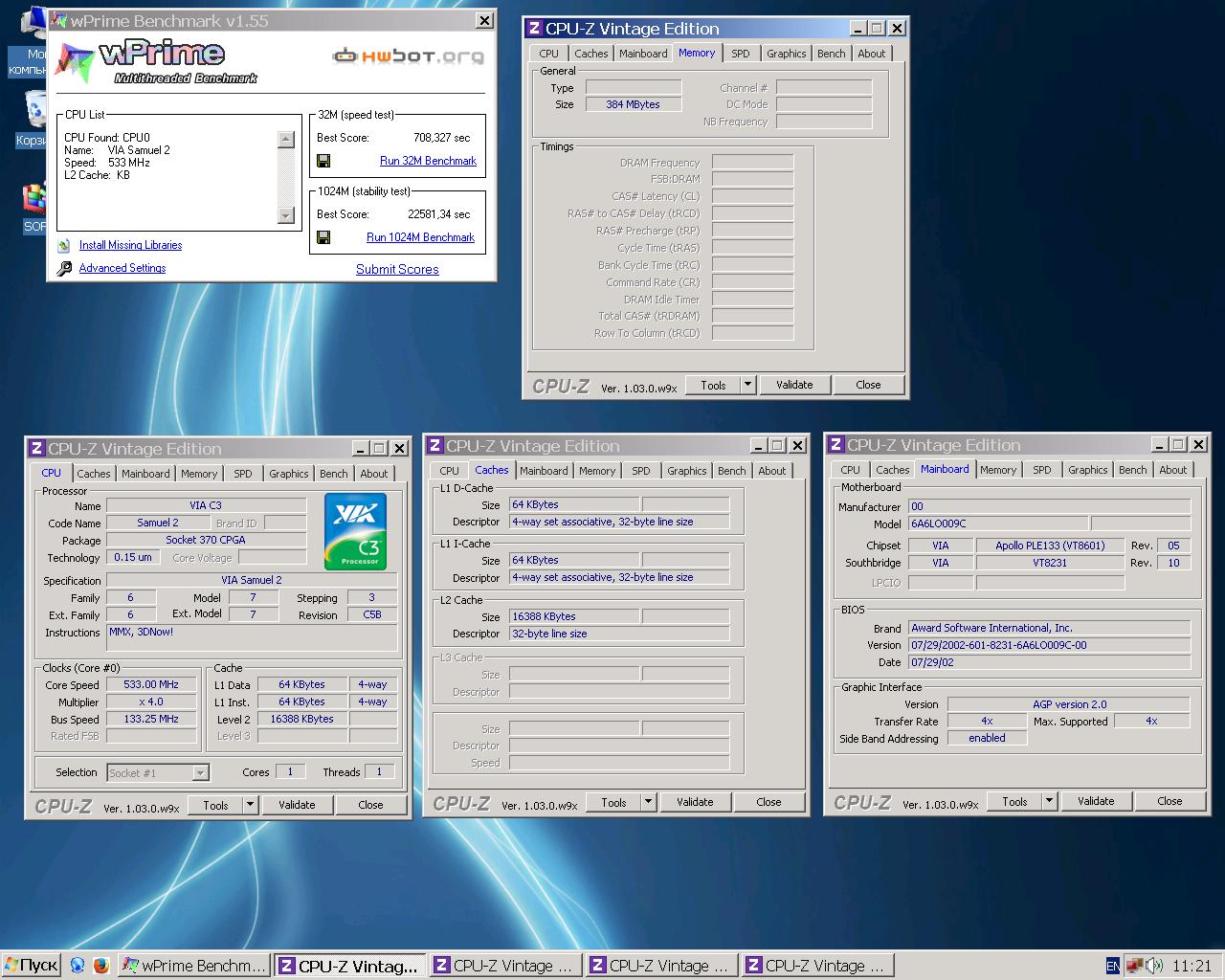Click the taskbar clock showing 11:21
Screen dimensions: 1225x980
(x=1192, y=966)
